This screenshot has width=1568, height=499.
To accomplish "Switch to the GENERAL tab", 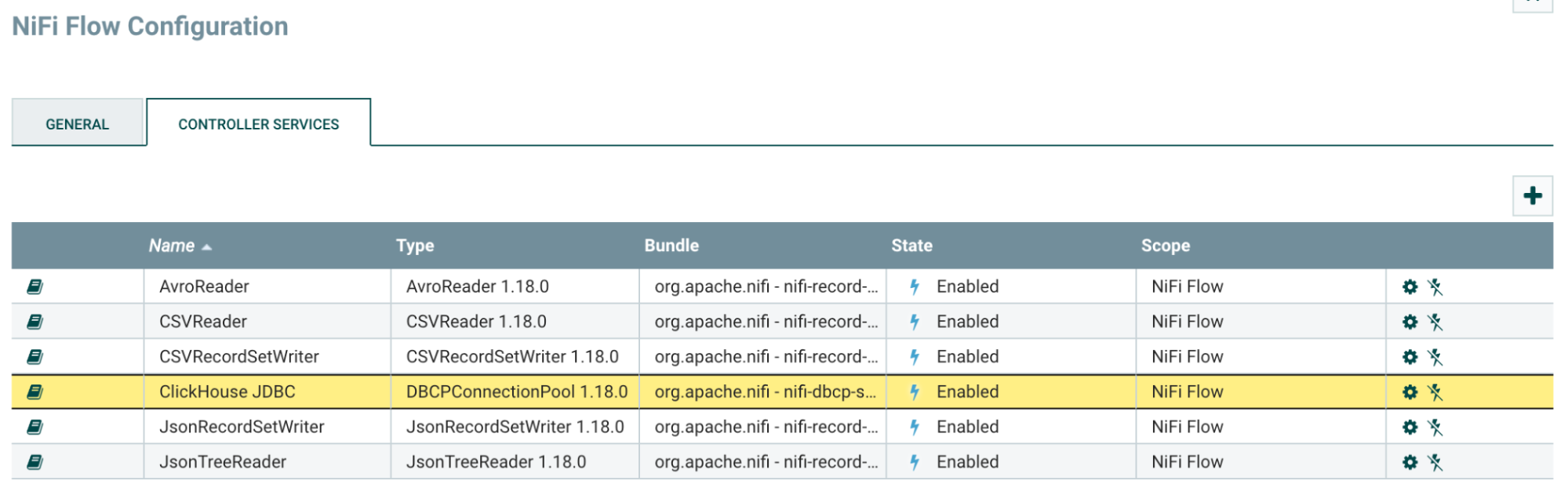I will pyautogui.click(x=78, y=123).
